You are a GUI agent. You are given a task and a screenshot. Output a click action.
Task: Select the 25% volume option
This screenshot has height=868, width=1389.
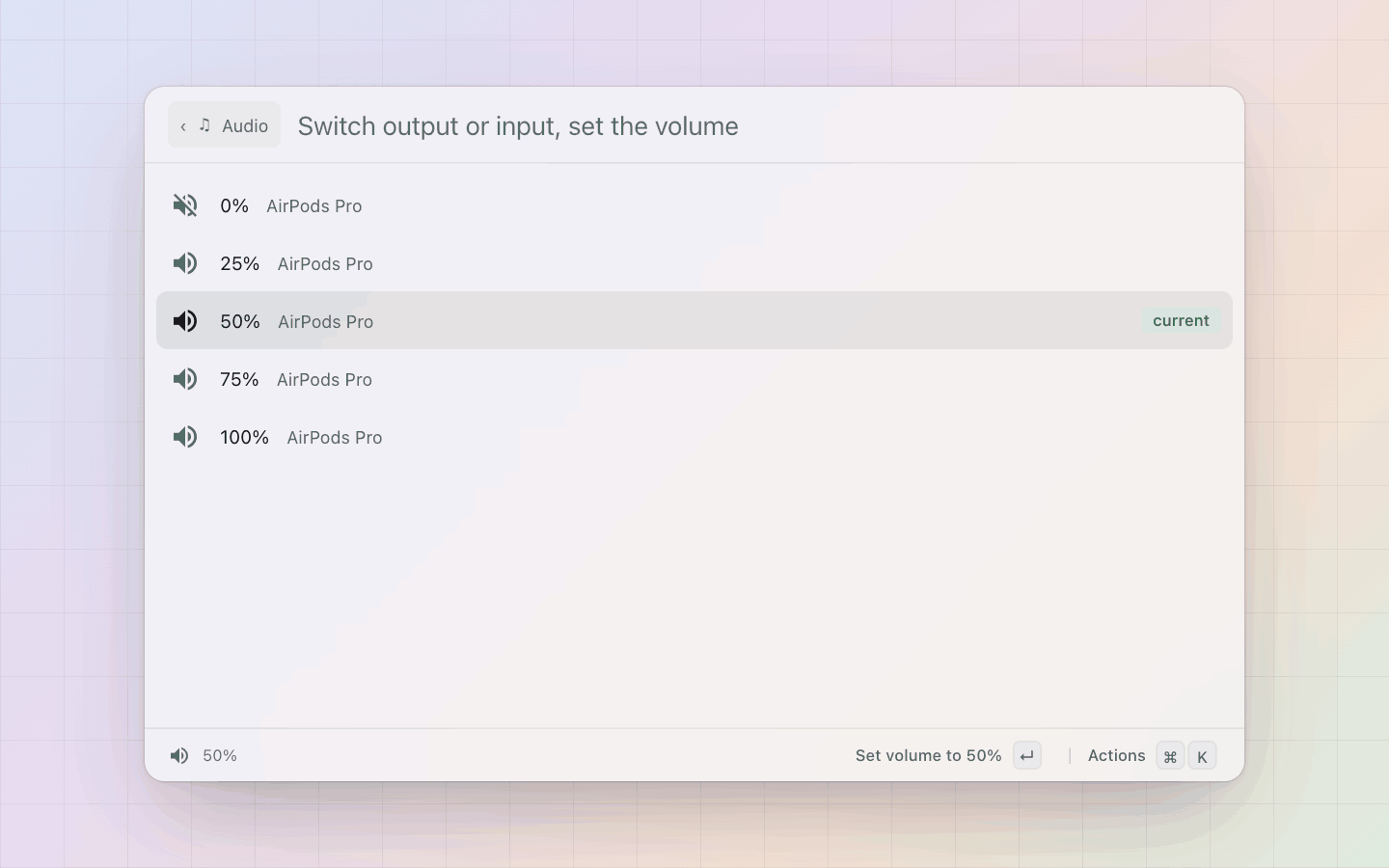pos(694,263)
